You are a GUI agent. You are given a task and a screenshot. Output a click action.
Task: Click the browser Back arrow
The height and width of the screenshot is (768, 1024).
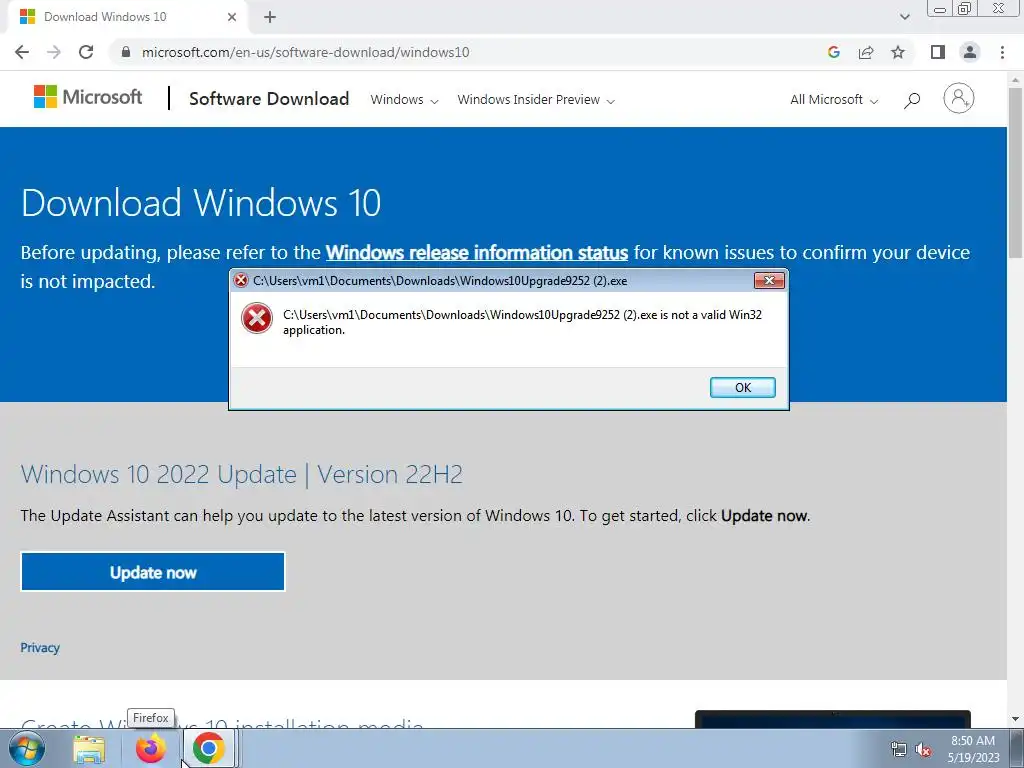pos(22,52)
